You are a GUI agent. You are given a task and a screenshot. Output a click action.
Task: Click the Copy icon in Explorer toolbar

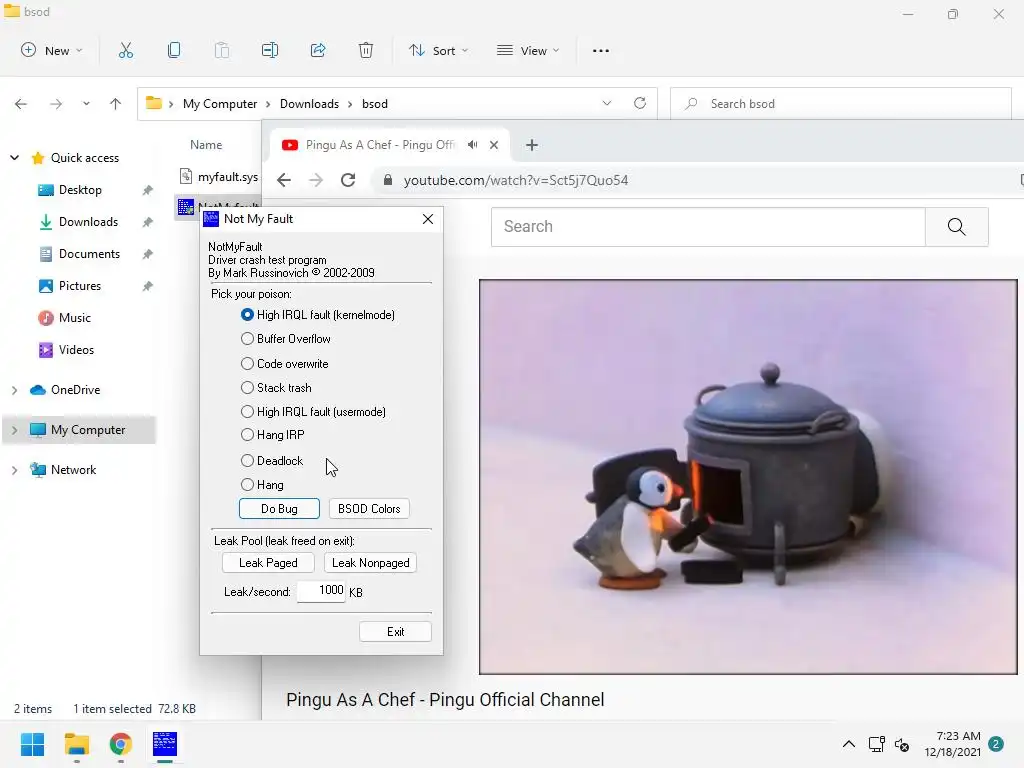point(174,50)
